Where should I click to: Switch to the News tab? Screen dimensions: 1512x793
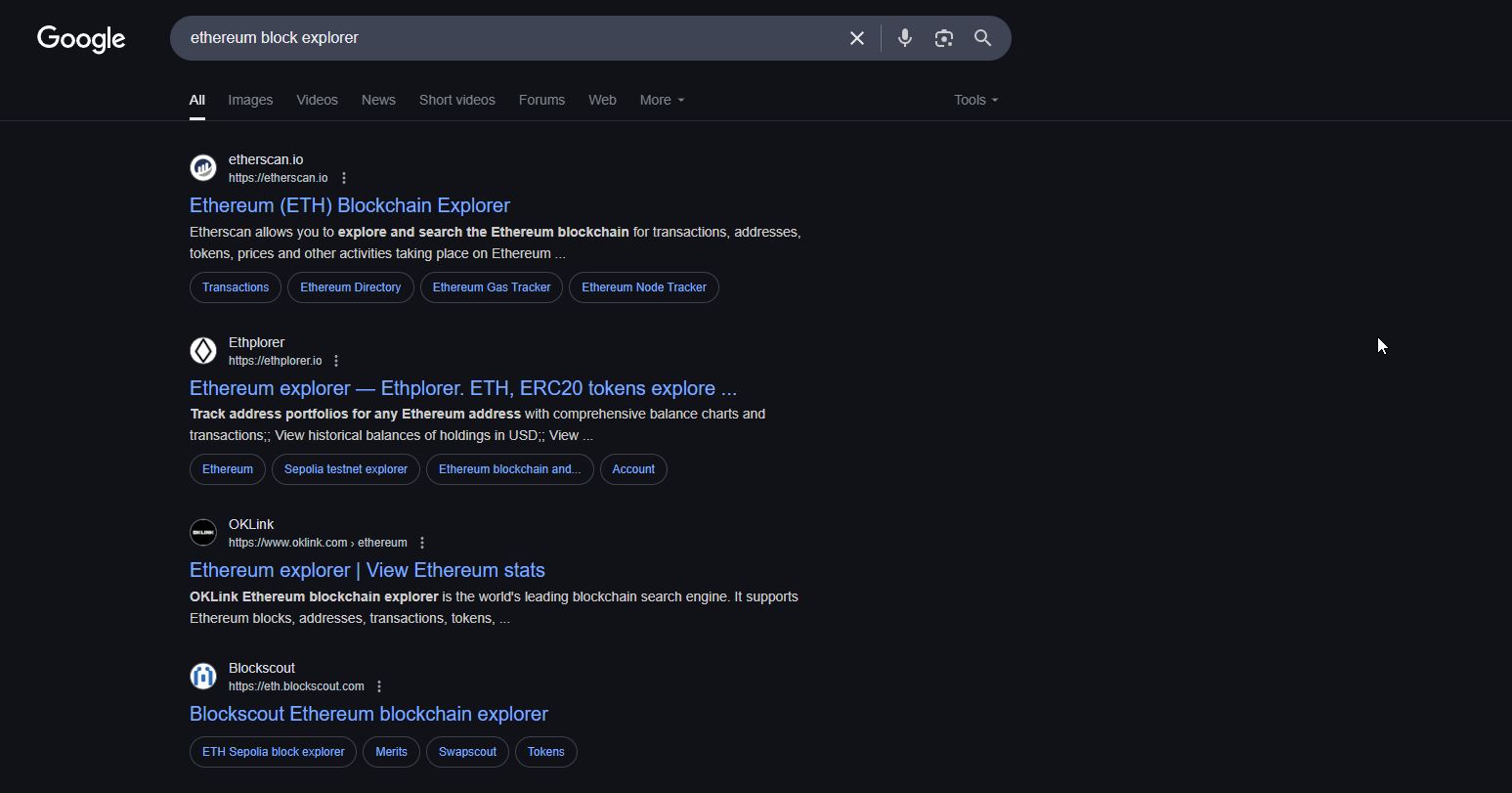click(378, 100)
